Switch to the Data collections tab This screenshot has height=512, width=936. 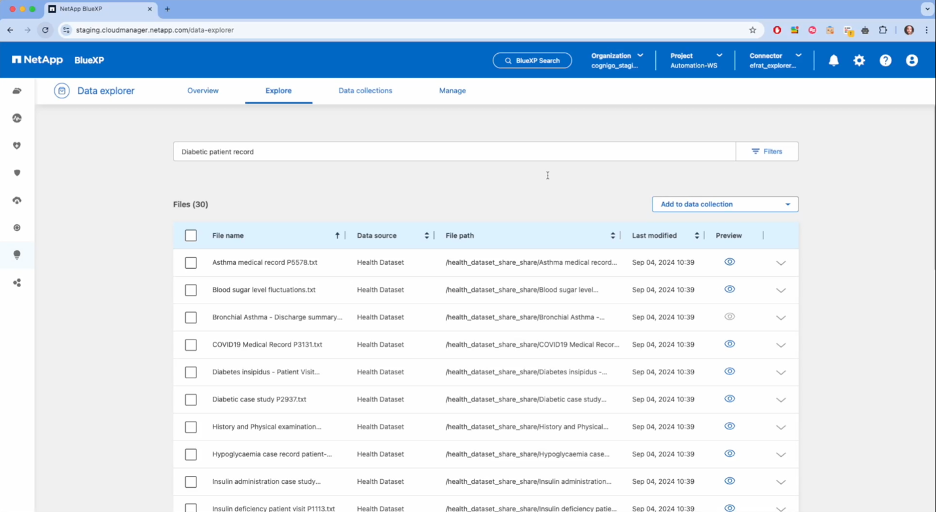tap(365, 91)
